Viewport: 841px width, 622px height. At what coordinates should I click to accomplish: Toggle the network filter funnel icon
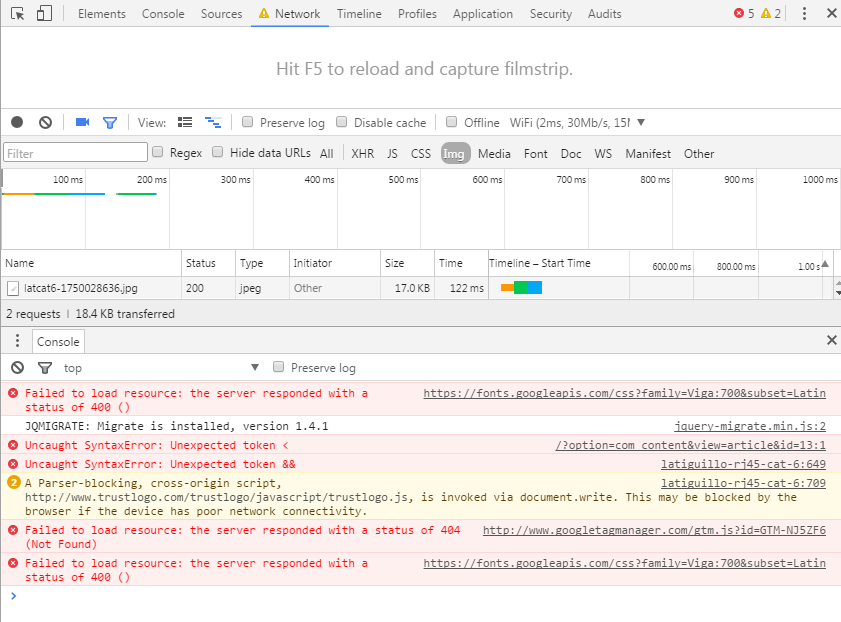pyautogui.click(x=110, y=122)
